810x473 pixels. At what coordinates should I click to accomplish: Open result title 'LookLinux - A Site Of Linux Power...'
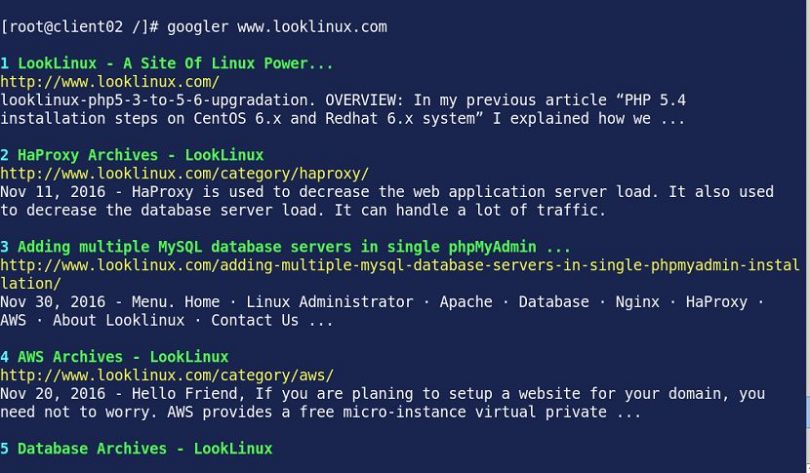pos(176,64)
